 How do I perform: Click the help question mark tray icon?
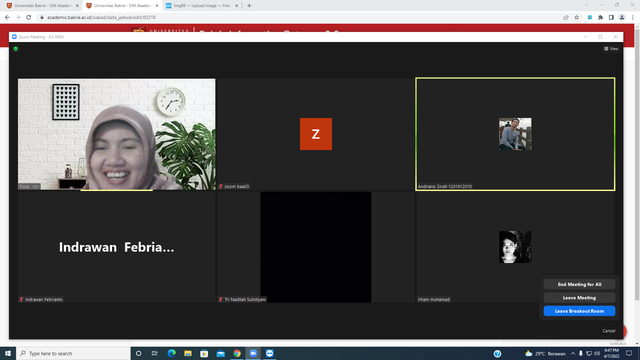497,354
